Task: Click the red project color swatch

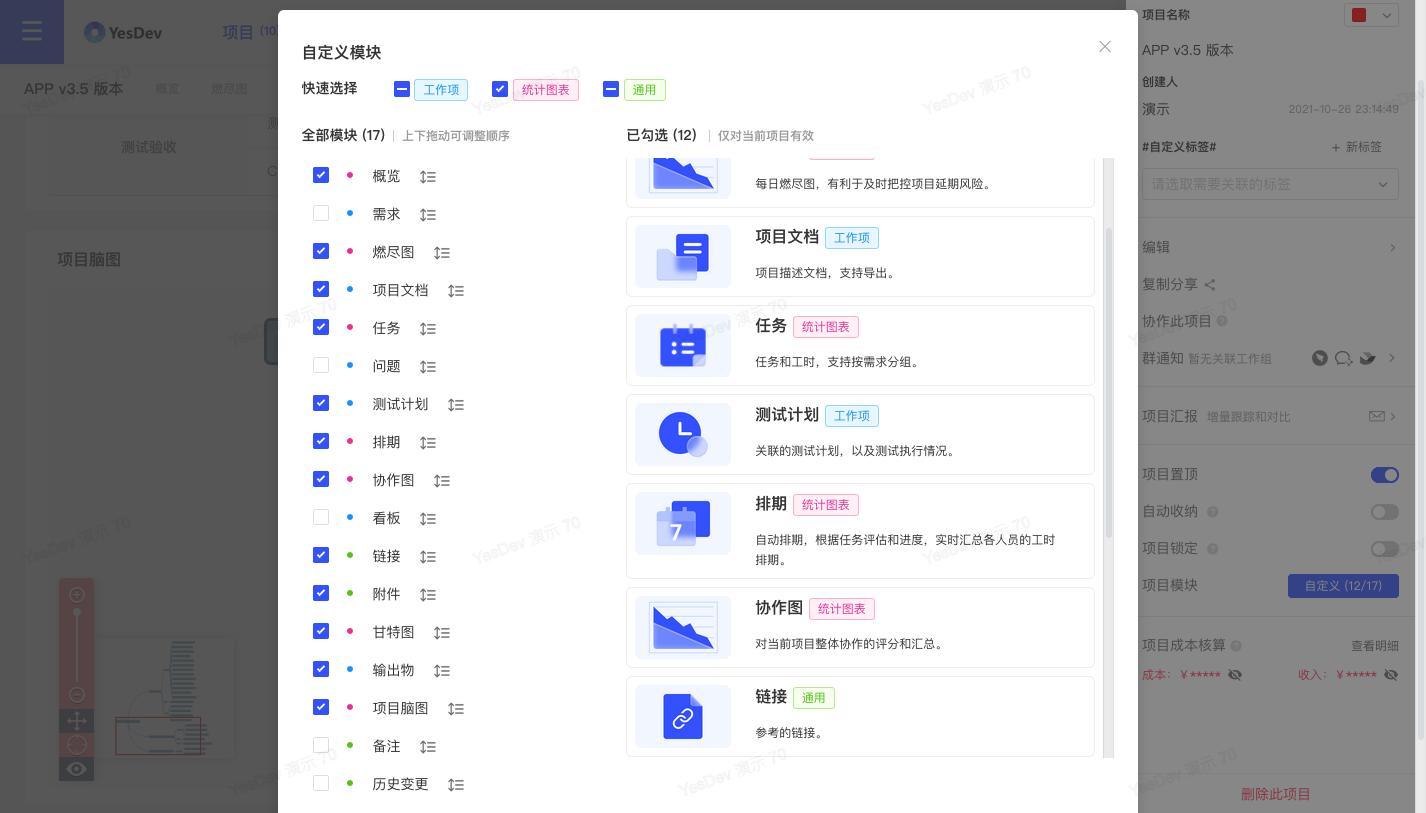Action: pyautogui.click(x=1359, y=15)
